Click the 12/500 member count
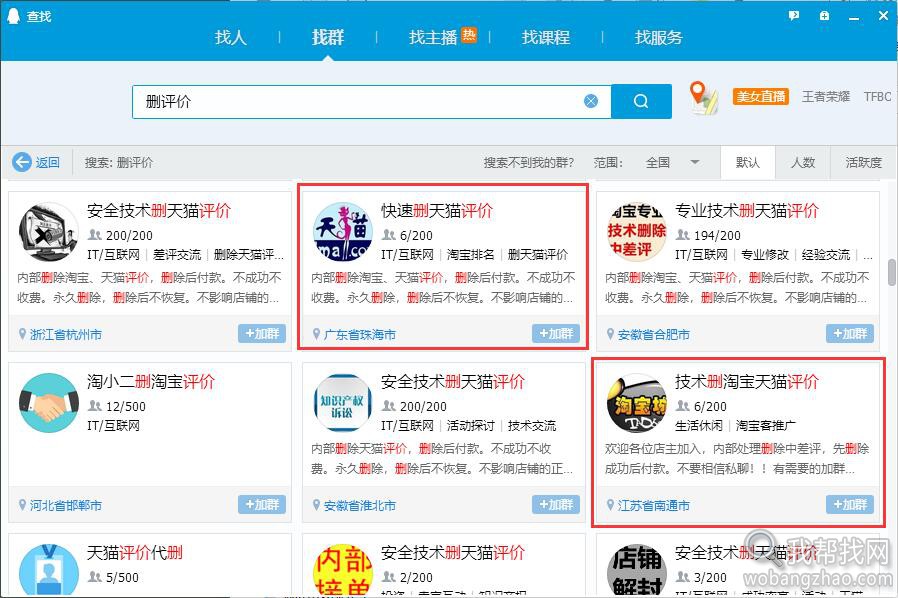 tap(125, 407)
